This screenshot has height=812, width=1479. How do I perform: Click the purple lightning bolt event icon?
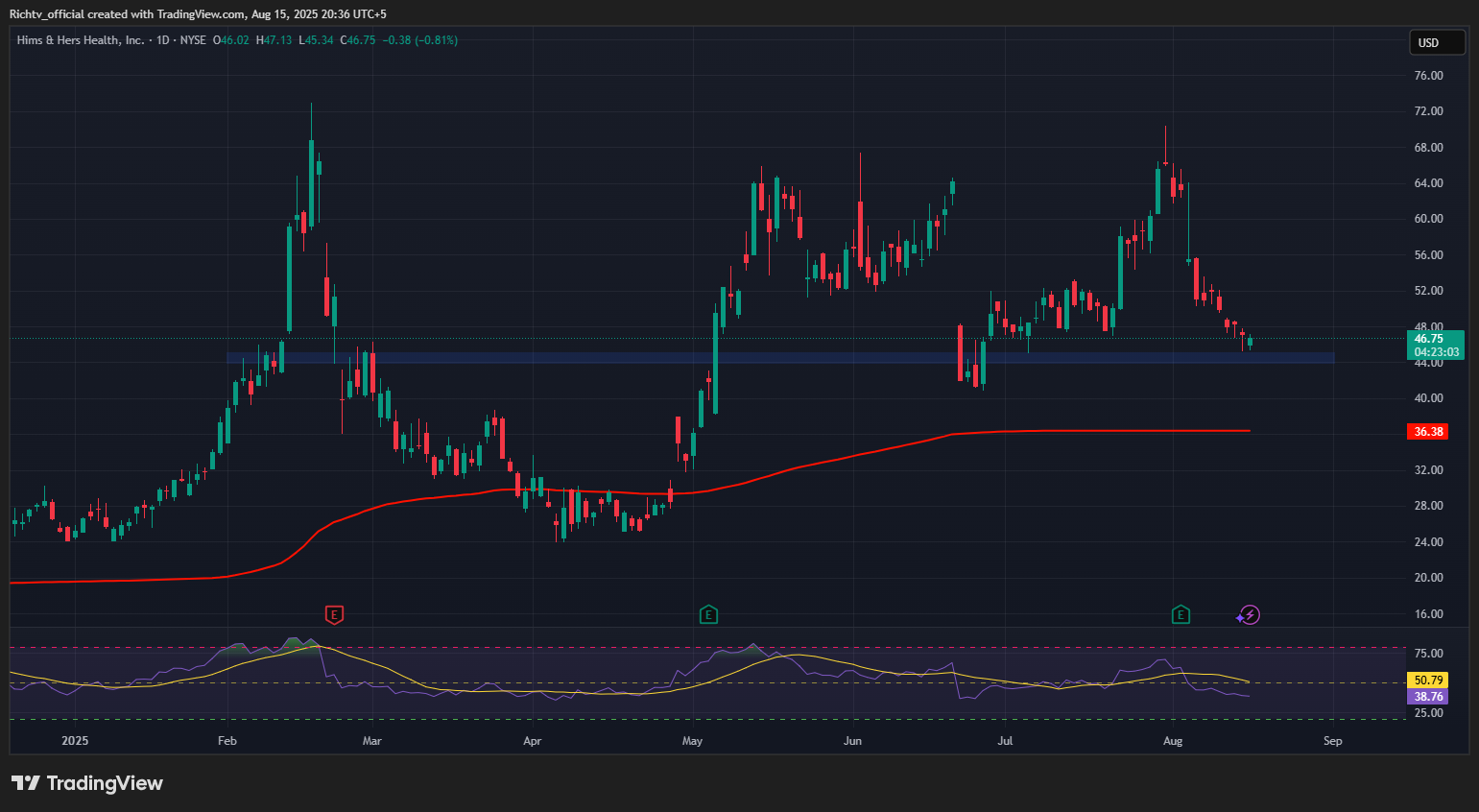click(1249, 614)
